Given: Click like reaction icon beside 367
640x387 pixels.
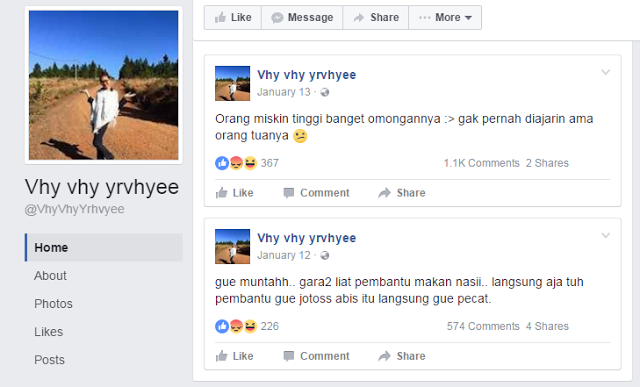Looking at the screenshot, I should point(222,163).
